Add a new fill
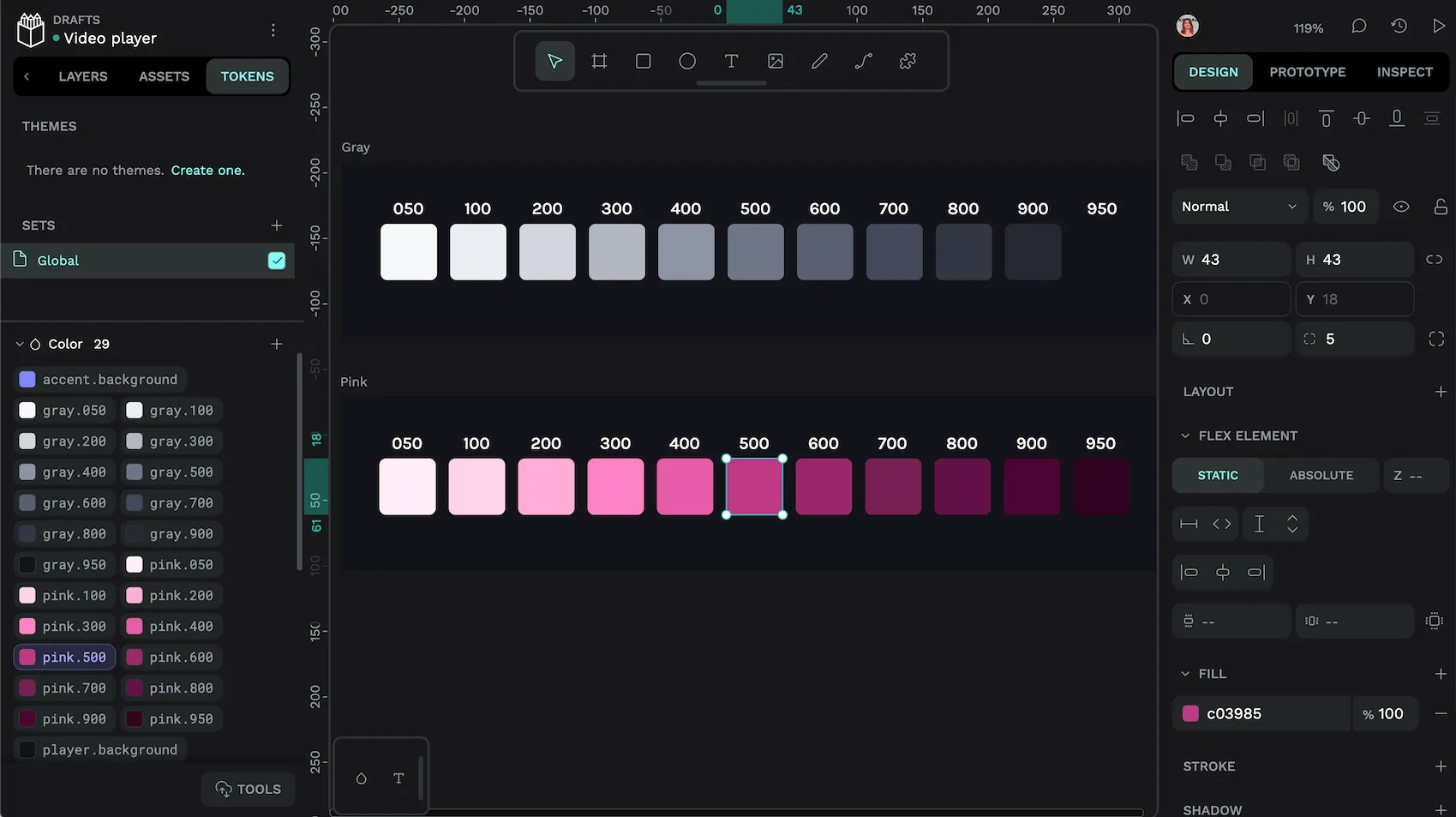 point(1441,674)
